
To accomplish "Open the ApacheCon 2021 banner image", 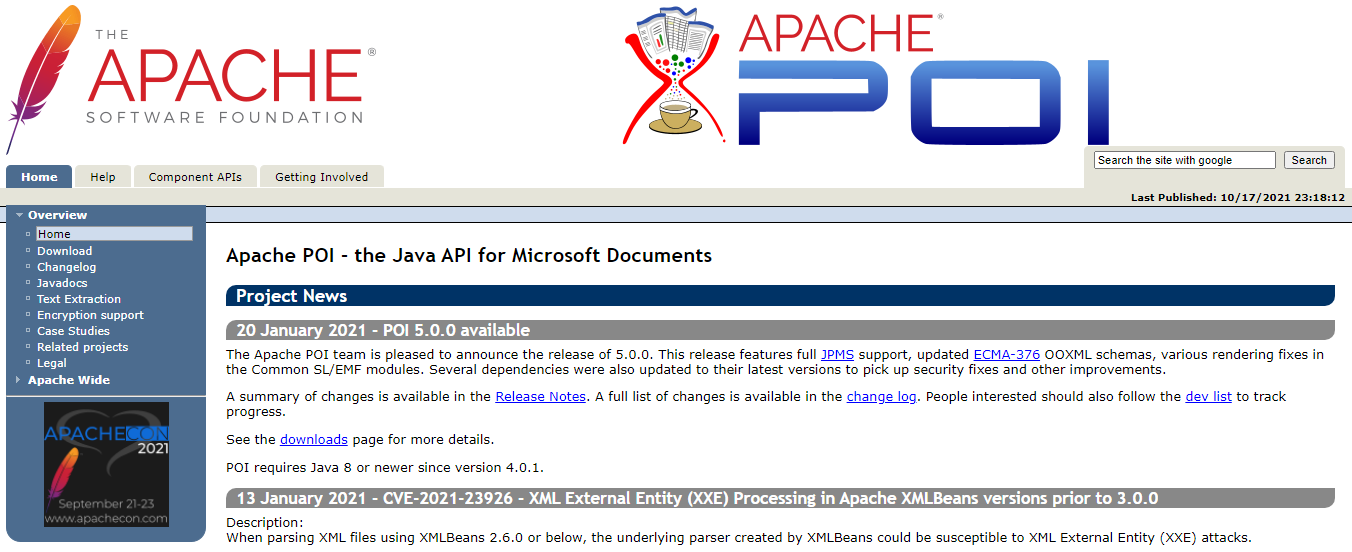I will pyautogui.click(x=106, y=464).
